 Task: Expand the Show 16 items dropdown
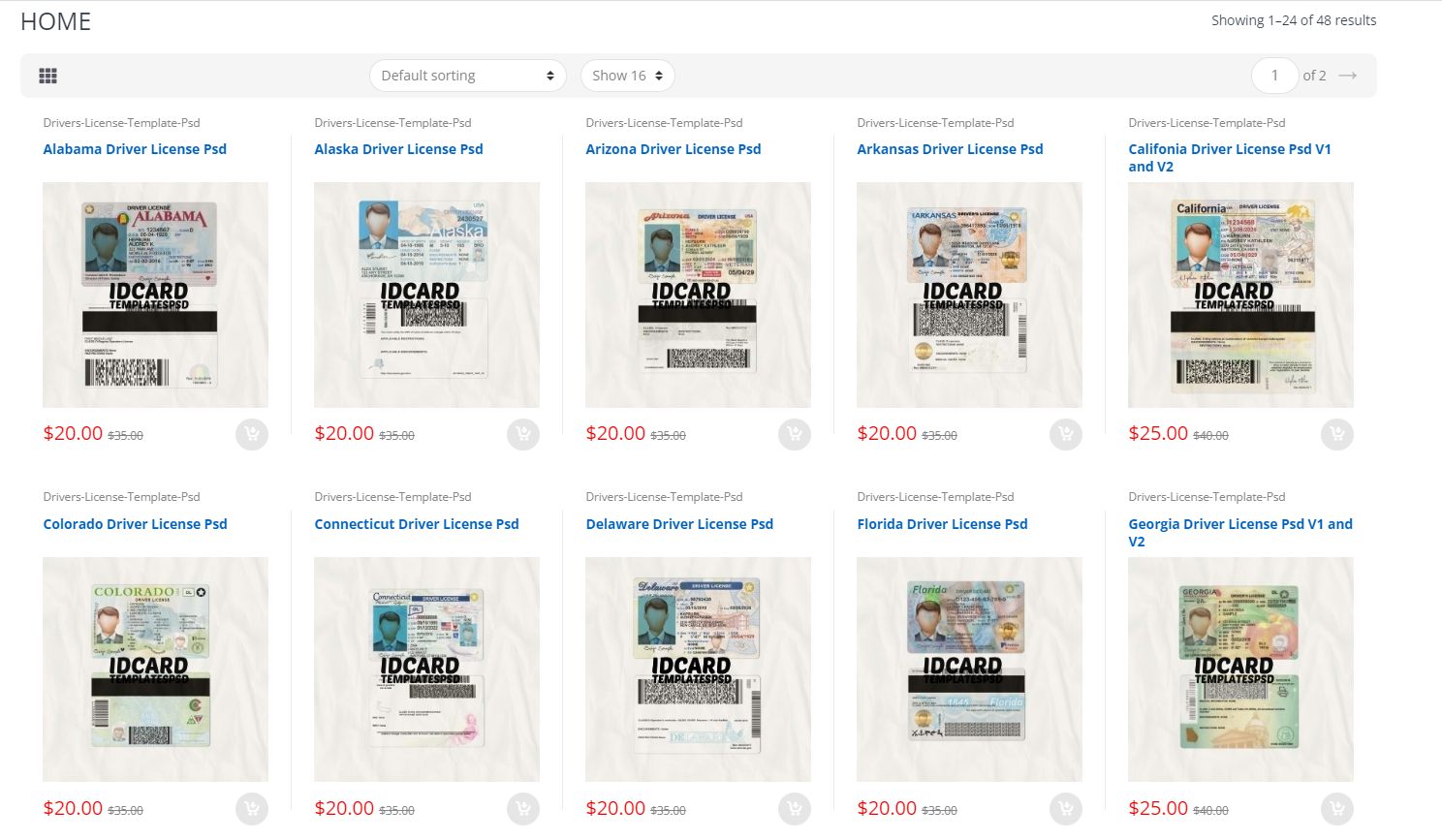click(x=627, y=76)
